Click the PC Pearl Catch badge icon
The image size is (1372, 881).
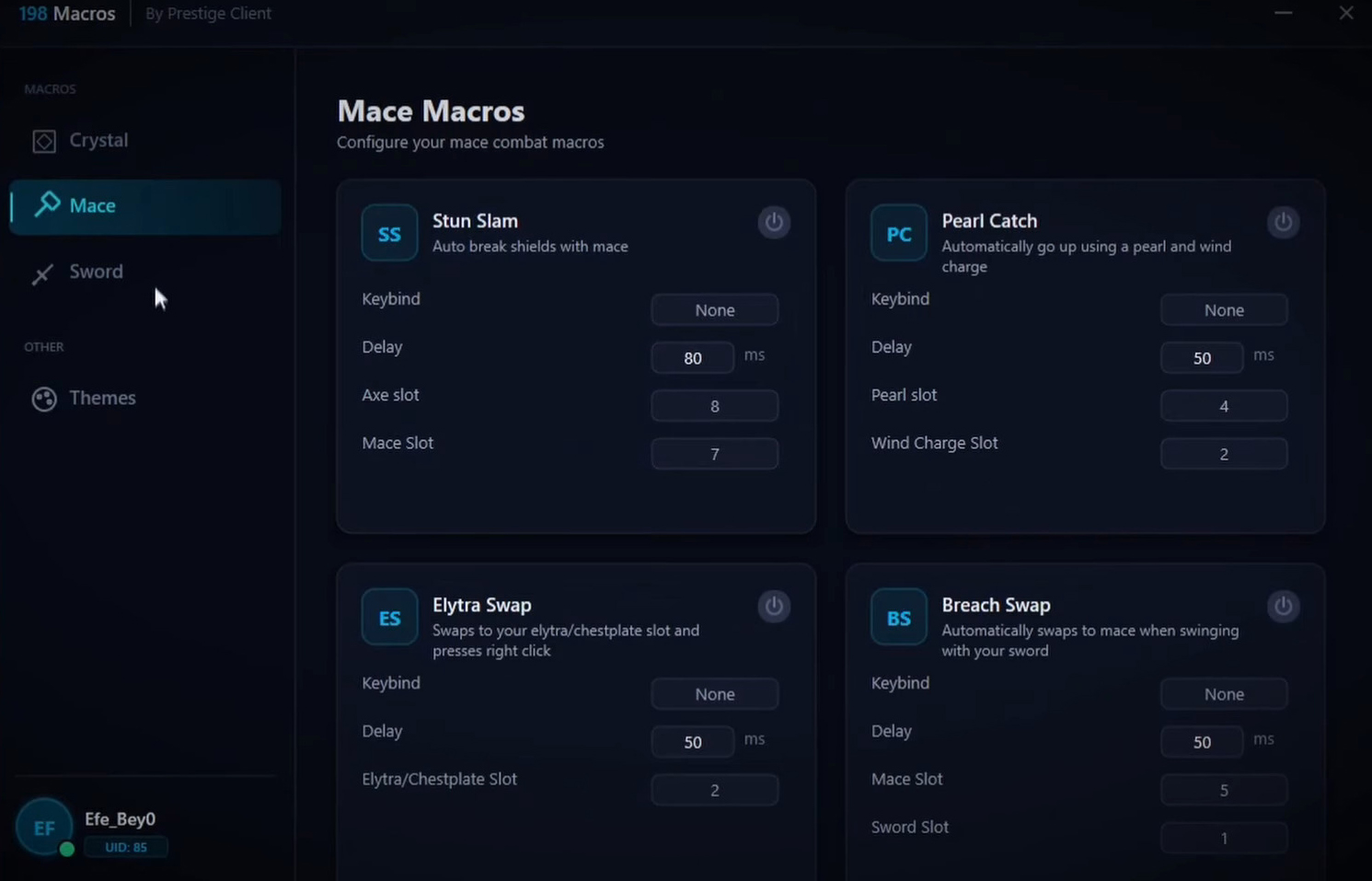pos(897,233)
